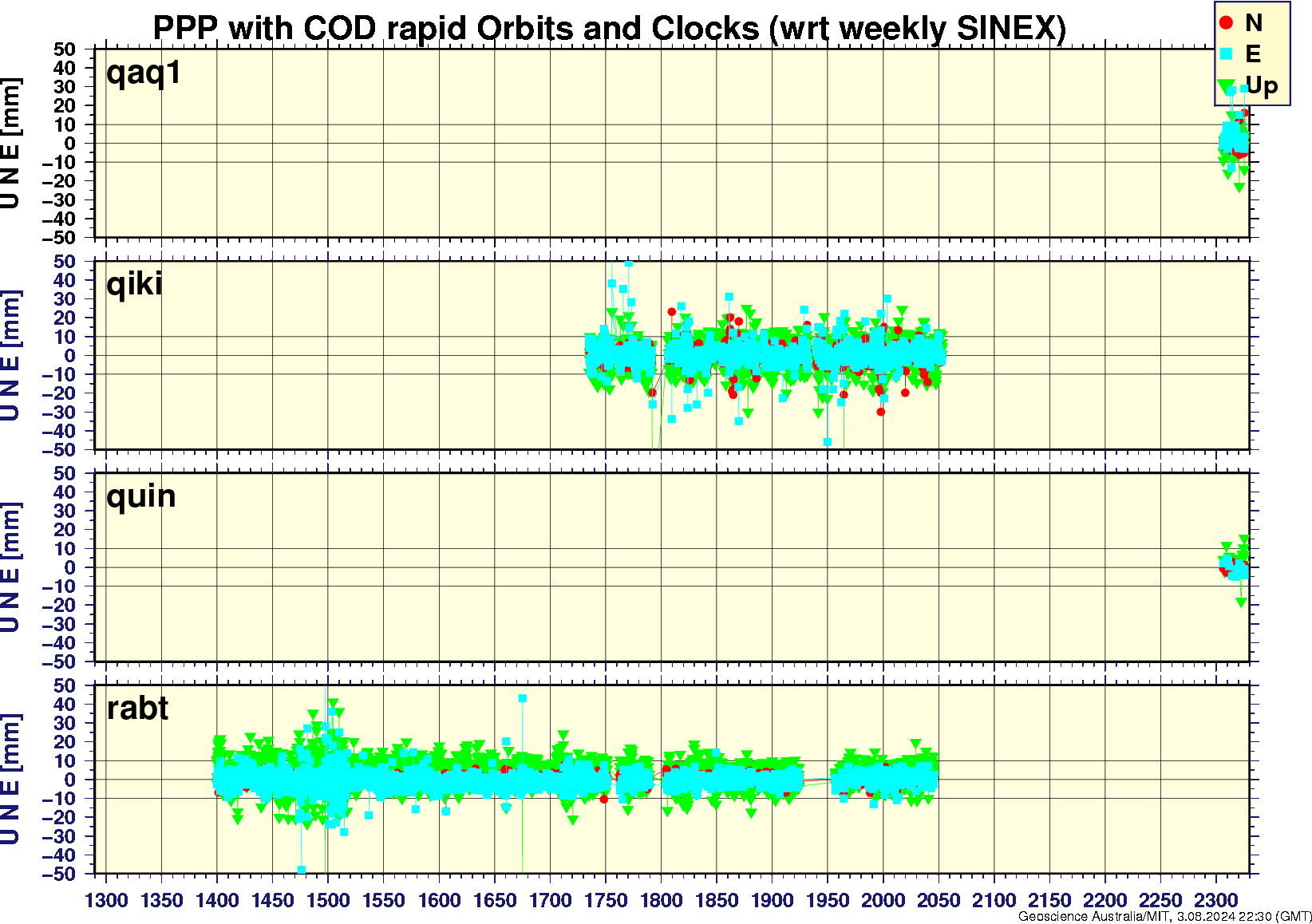Image resolution: width=1312 pixels, height=924 pixels.
Task: Click the 1500 x-axis tick label
Action: (328, 900)
